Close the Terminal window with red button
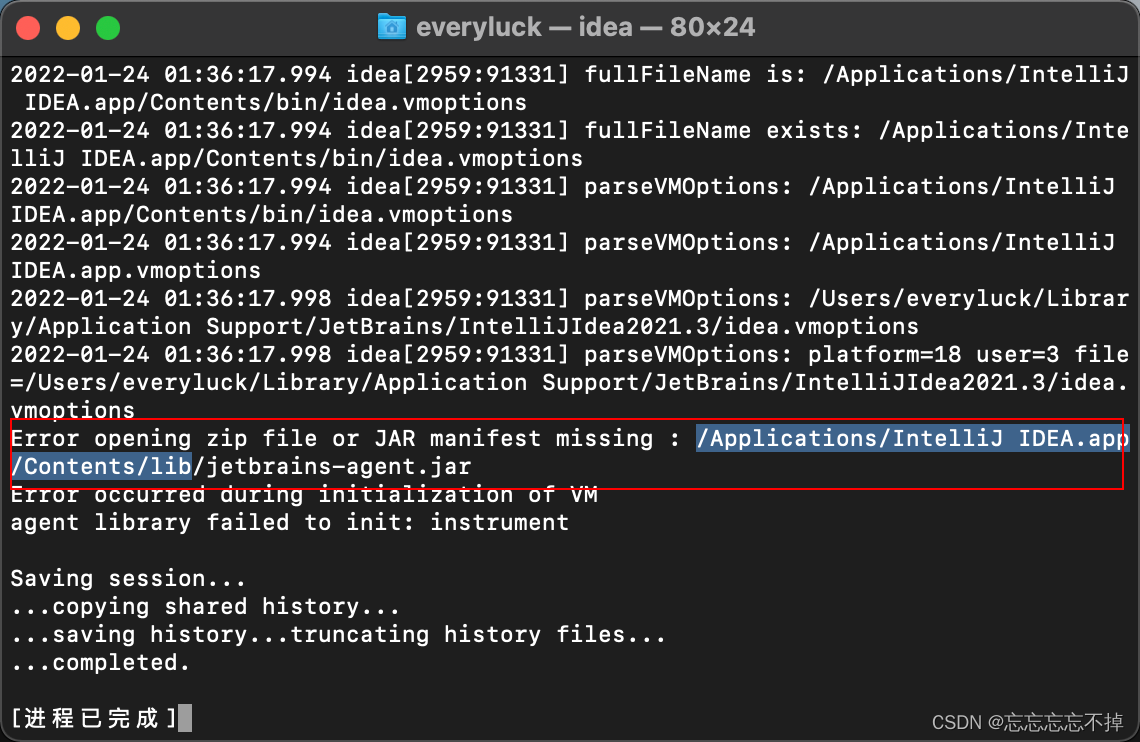The height and width of the screenshot is (742, 1140). 28,28
